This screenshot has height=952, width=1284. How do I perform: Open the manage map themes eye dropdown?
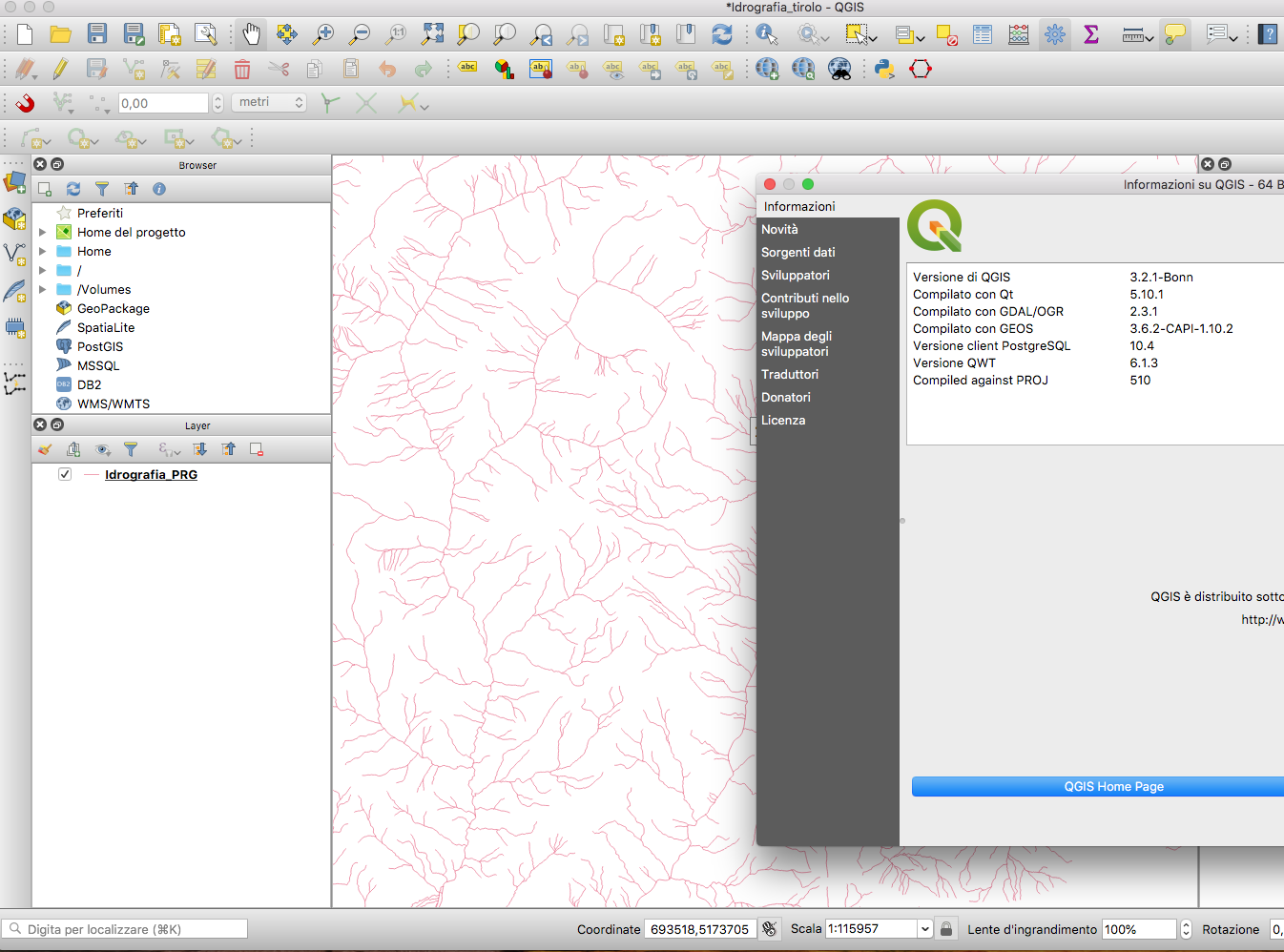coord(106,452)
